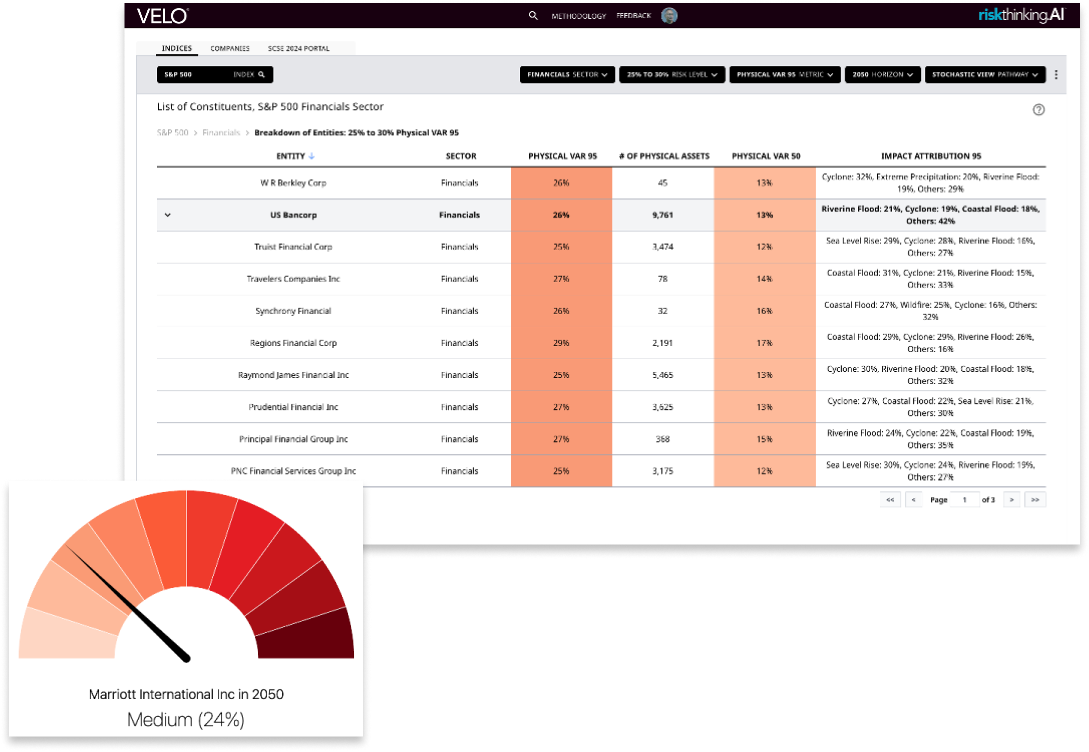Viewport: 1089px width, 752px height.
Task: Select the Synchrony Financial entity
Action: (x=293, y=311)
